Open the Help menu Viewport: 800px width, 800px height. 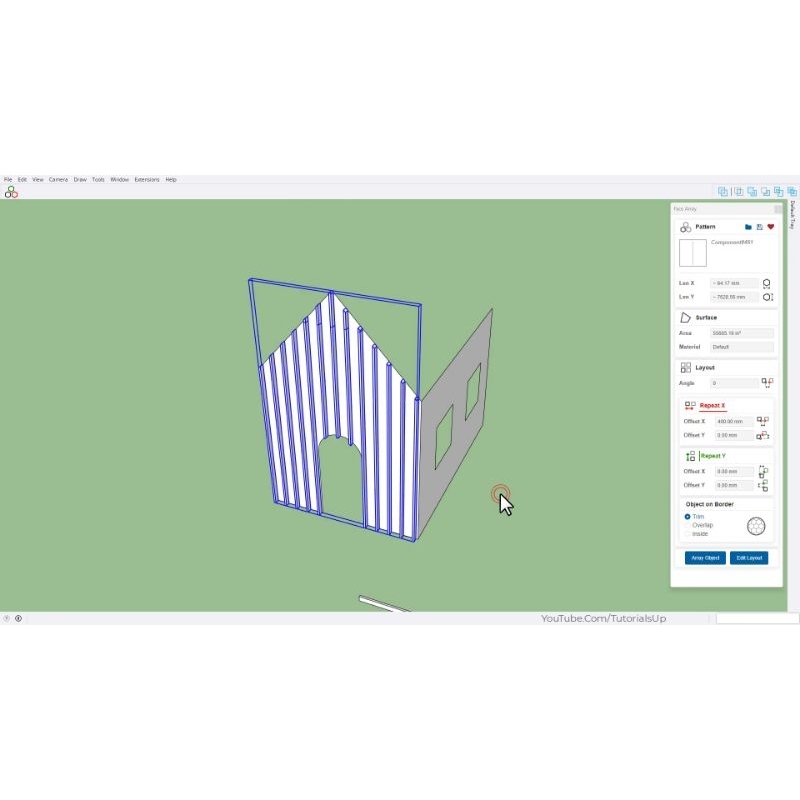pos(171,180)
